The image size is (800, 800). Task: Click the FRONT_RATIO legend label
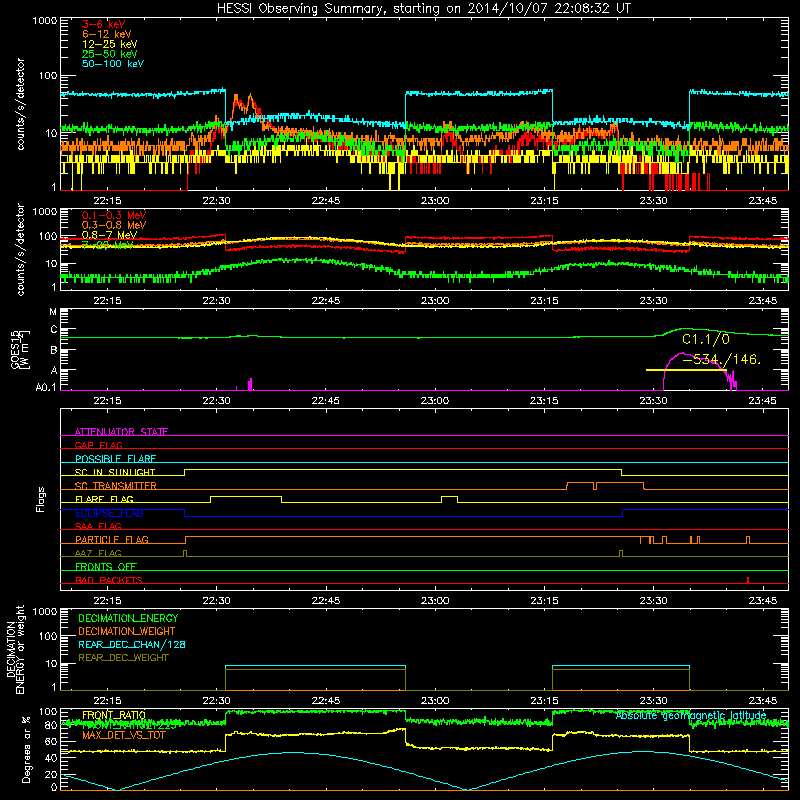114,715
